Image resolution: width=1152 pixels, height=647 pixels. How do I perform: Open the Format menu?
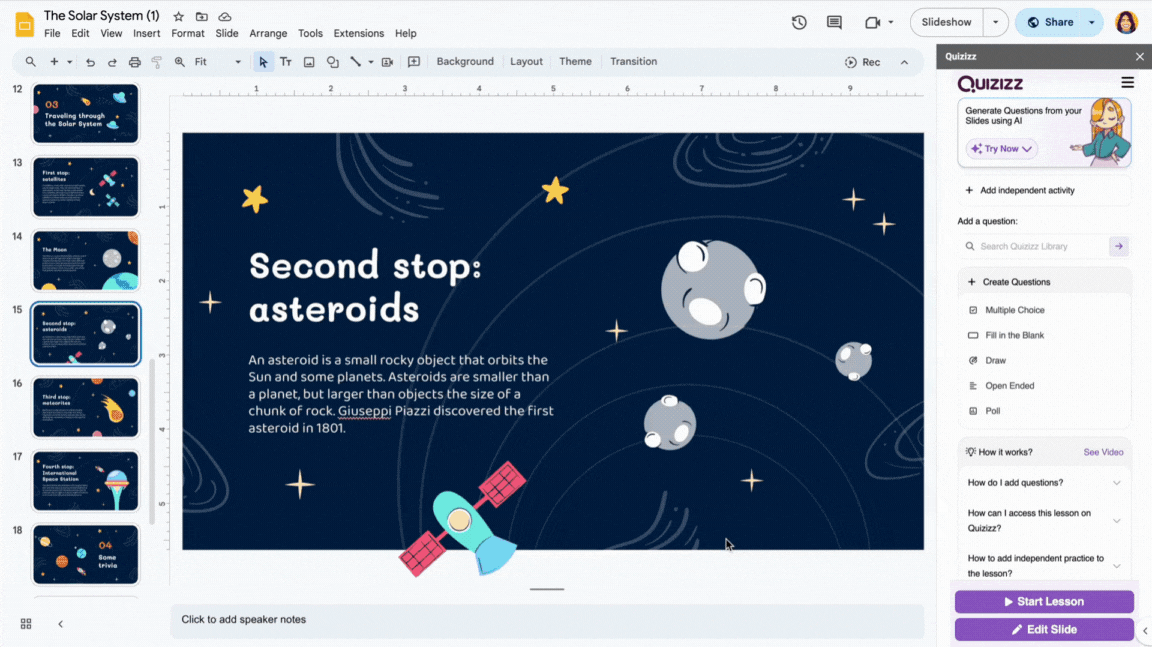point(187,33)
